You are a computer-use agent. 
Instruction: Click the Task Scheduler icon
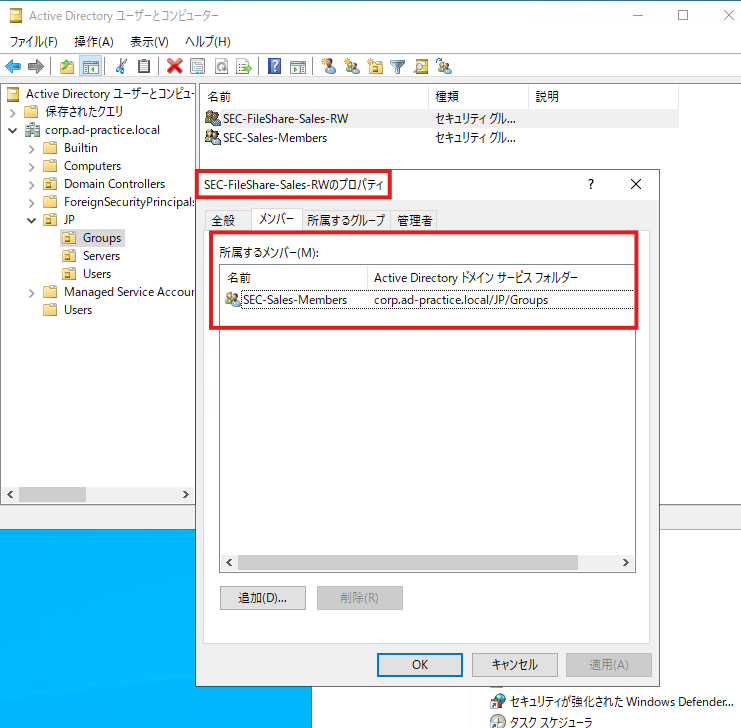[498, 721]
